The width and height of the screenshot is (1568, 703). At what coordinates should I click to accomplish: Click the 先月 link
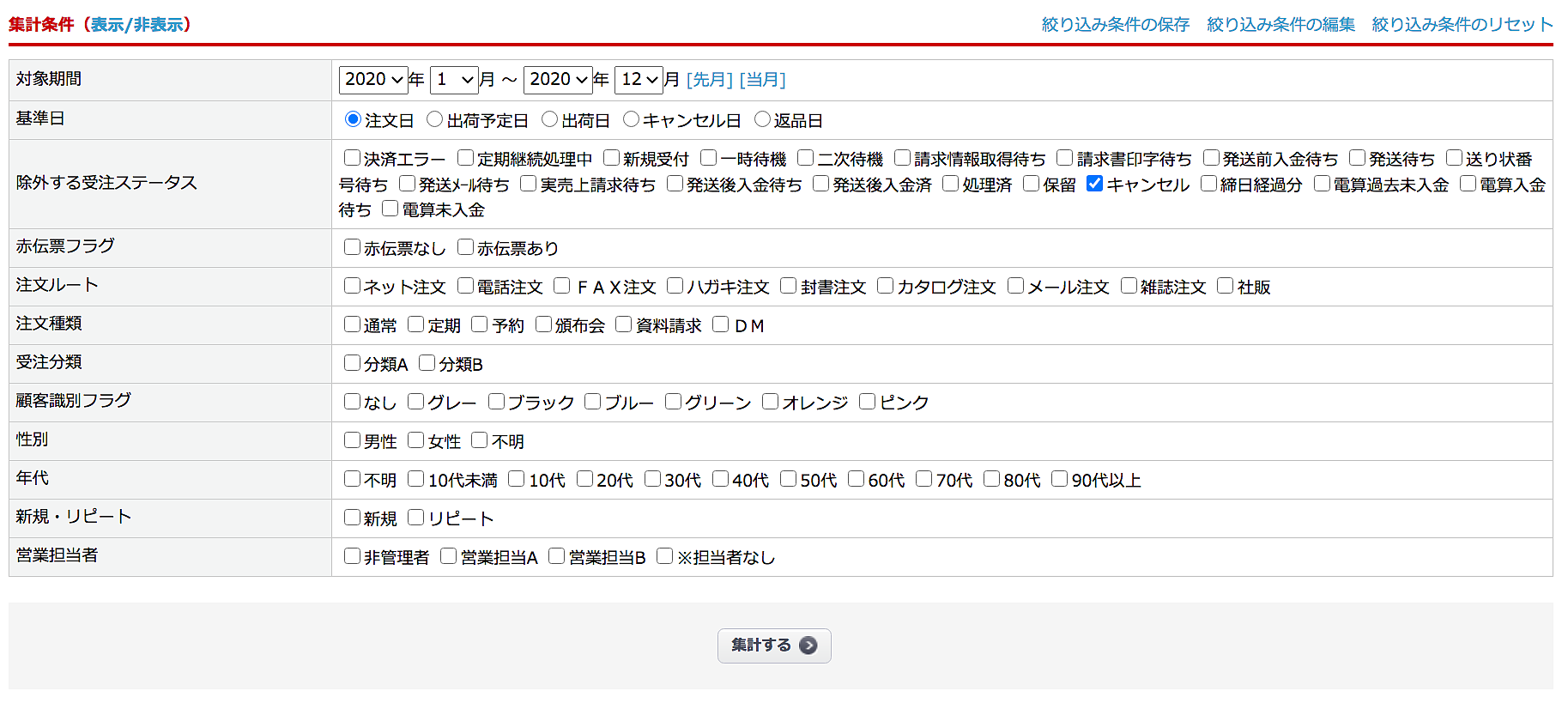(709, 80)
